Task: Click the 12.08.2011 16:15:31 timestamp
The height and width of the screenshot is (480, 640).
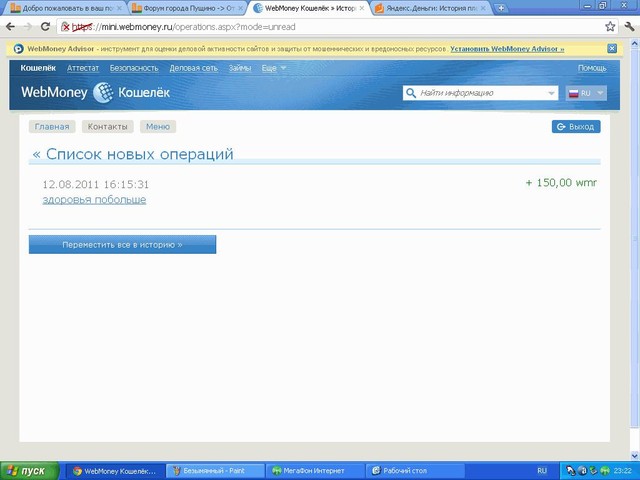Action: [x=96, y=184]
